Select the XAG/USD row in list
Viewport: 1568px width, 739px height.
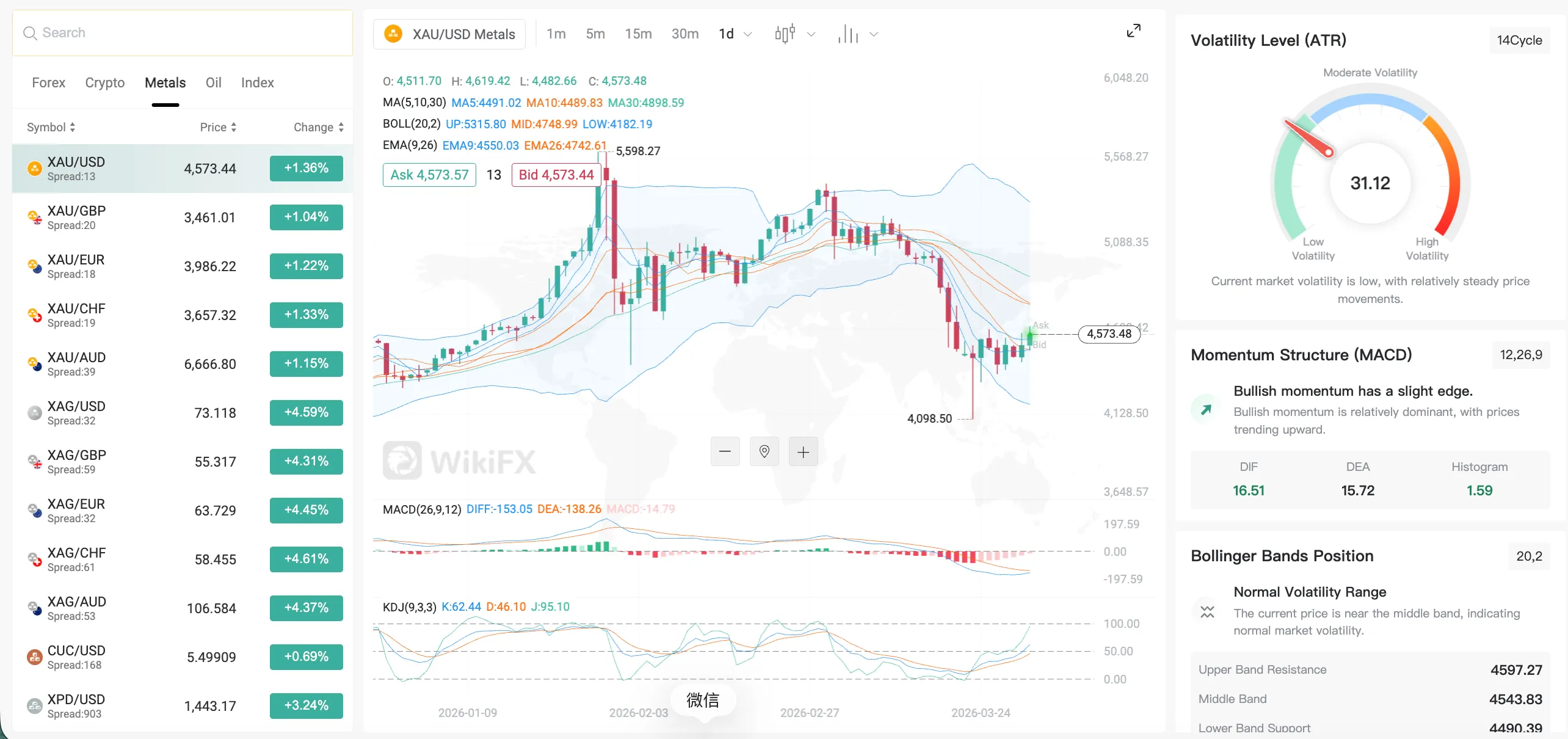click(x=183, y=413)
